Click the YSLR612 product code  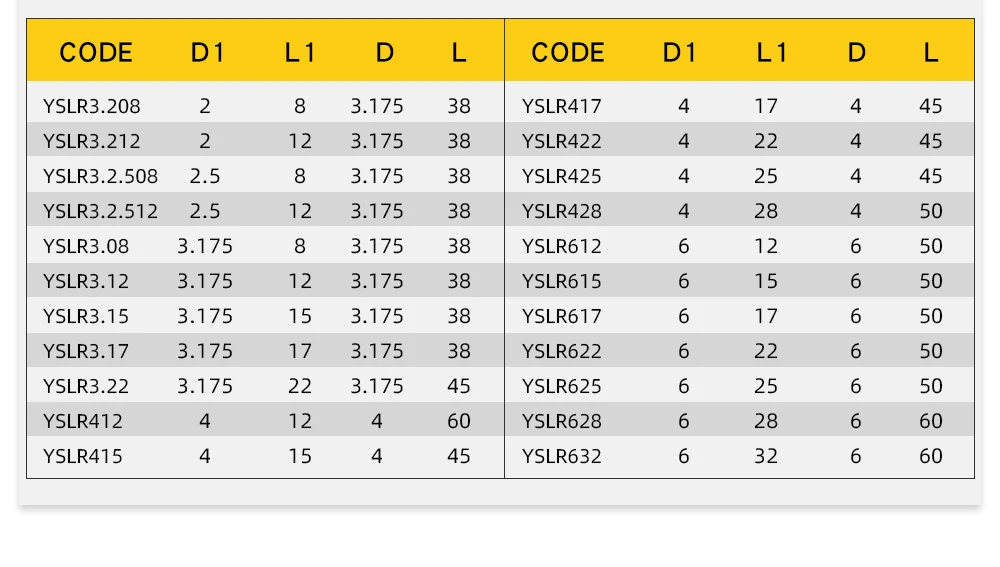coord(562,246)
